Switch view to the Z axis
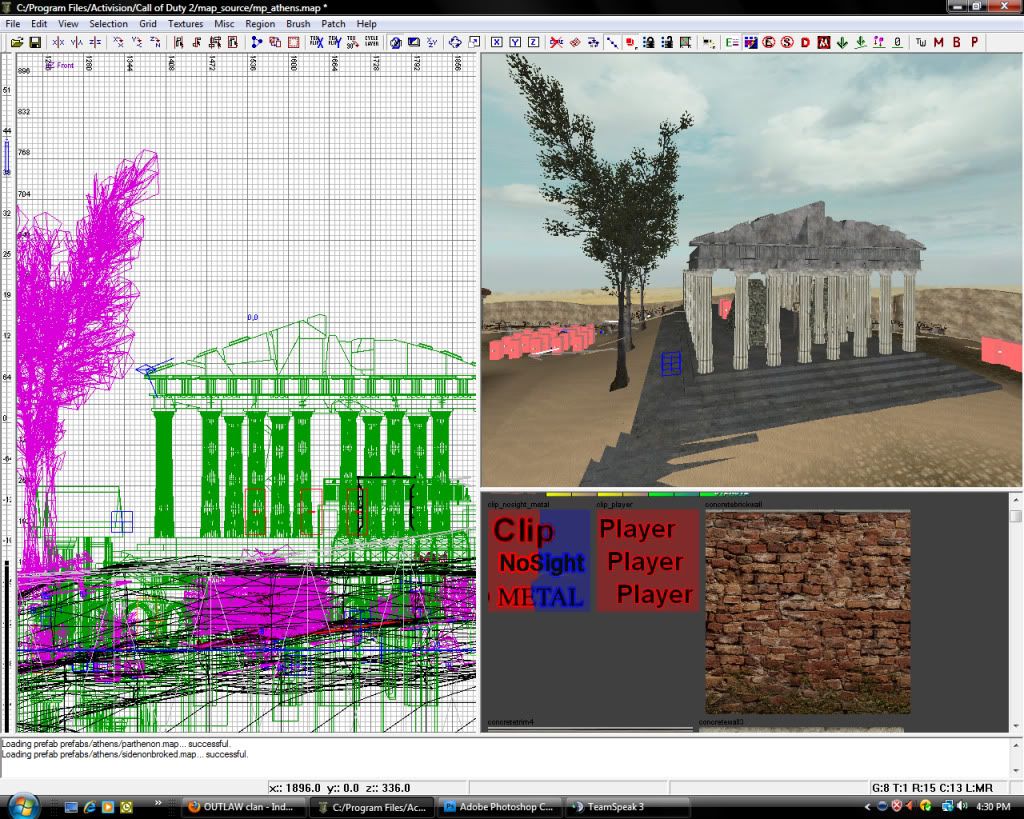This screenshot has height=819, width=1024. tap(534, 42)
